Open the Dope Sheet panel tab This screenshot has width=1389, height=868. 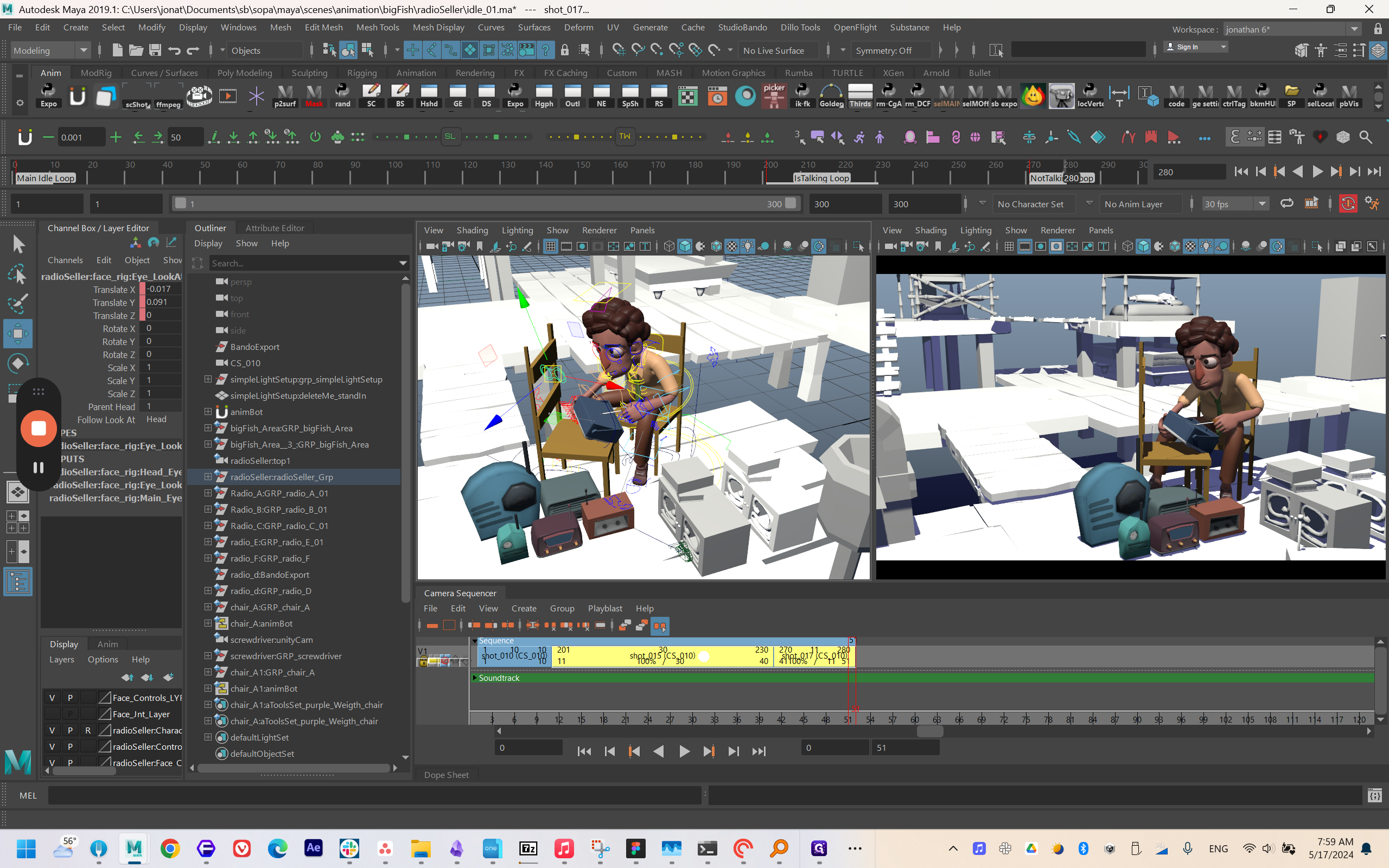click(447, 775)
